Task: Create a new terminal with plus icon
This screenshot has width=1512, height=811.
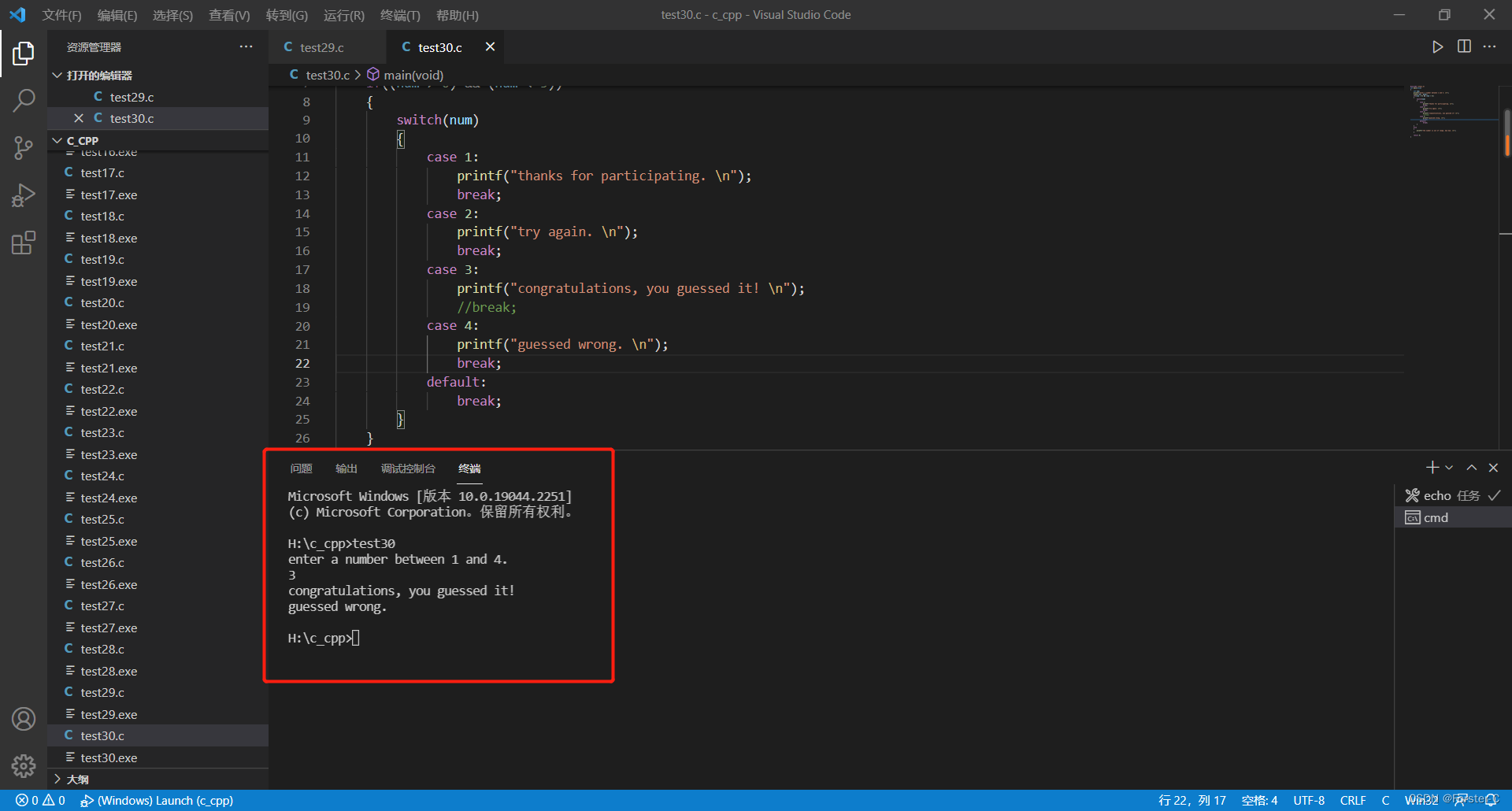Action: (1432, 468)
